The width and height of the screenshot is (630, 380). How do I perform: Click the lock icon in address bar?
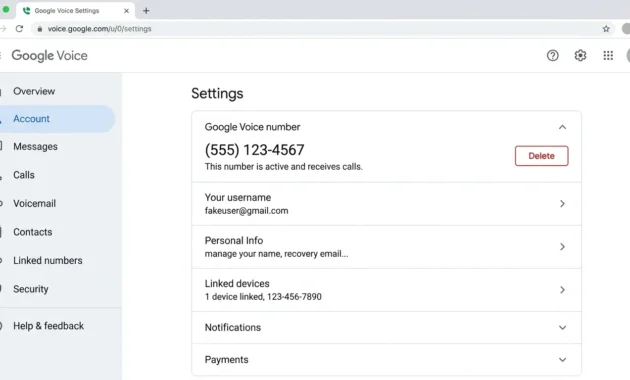pyautogui.click(x=40, y=29)
